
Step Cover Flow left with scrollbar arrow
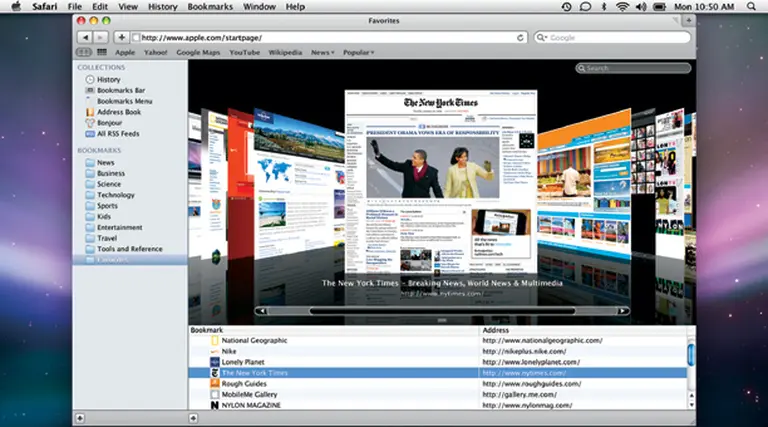pos(262,311)
